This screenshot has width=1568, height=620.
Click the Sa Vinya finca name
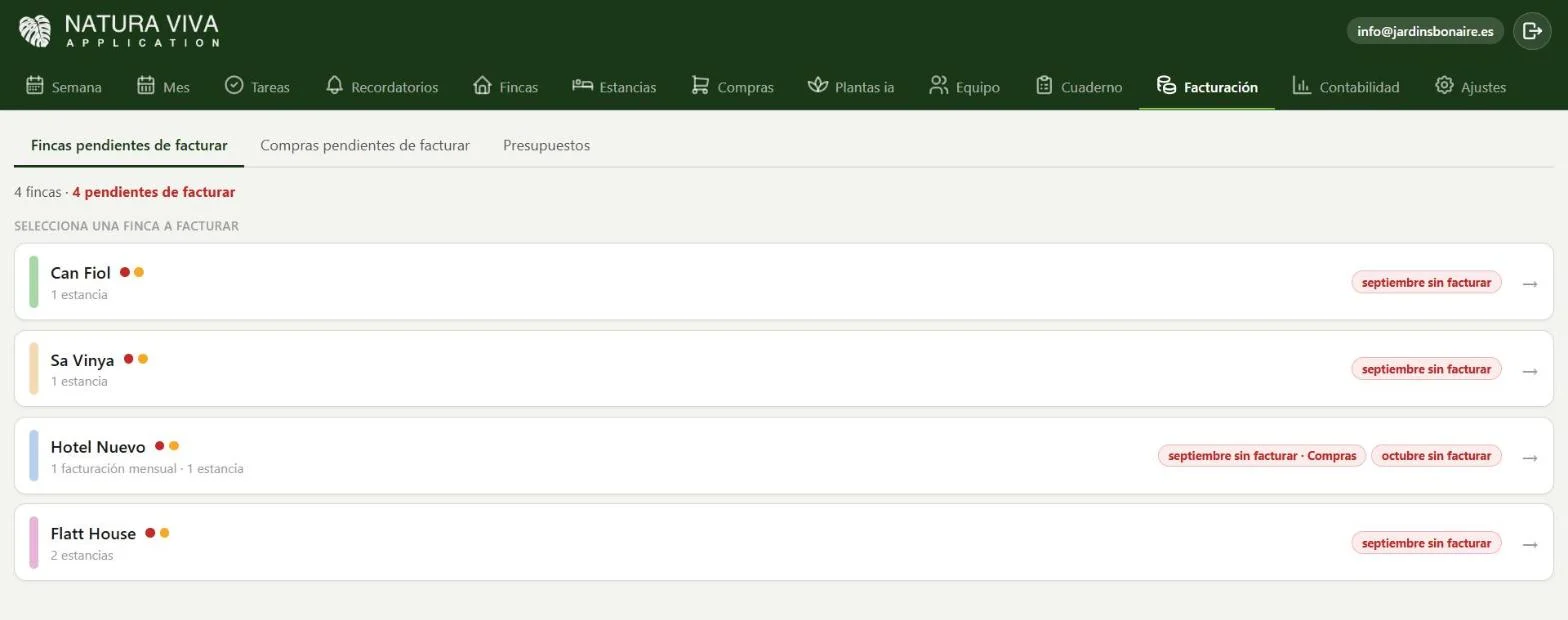(83, 360)
